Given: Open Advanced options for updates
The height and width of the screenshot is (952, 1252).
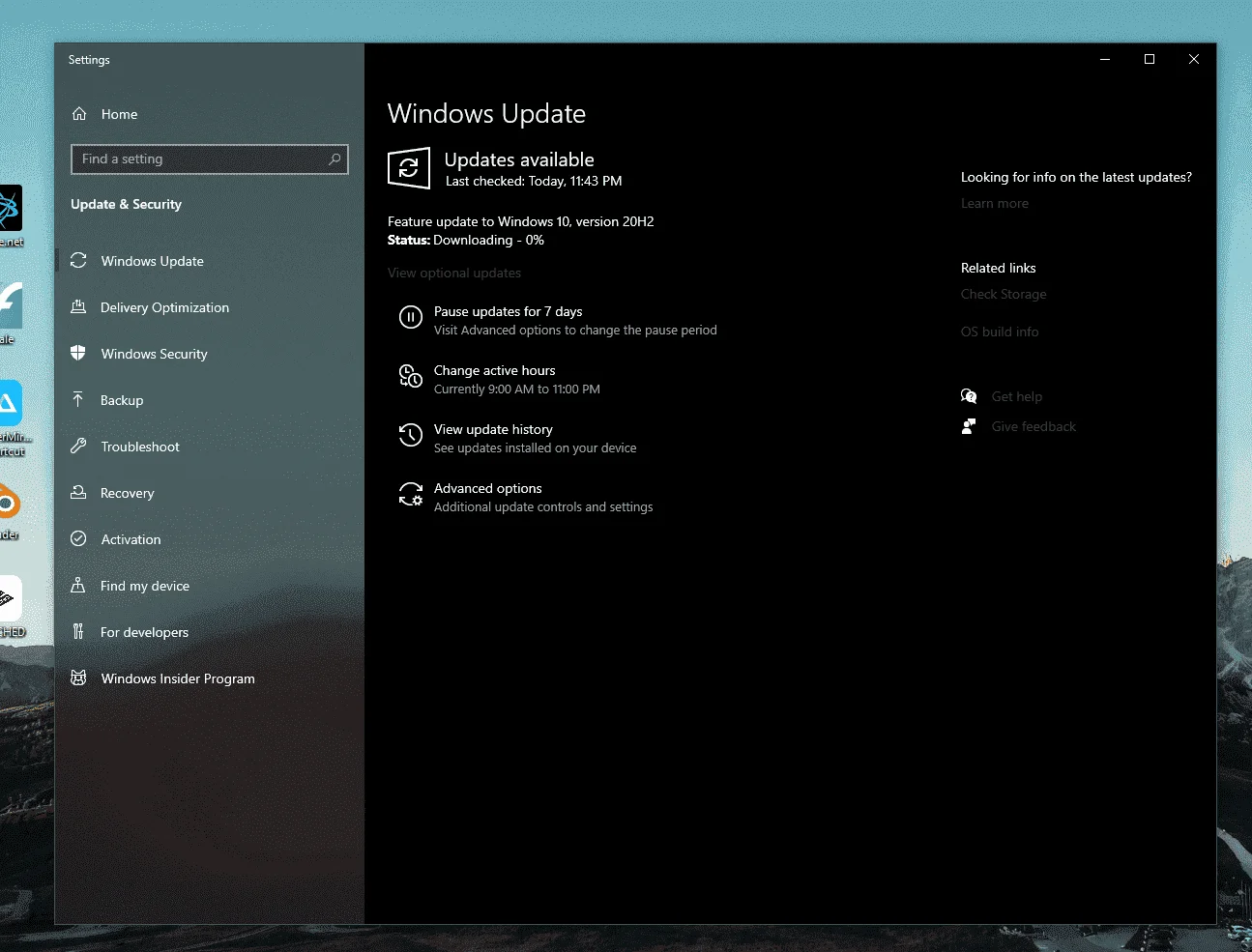Looking at the screenshot, I should coord(487,488).
